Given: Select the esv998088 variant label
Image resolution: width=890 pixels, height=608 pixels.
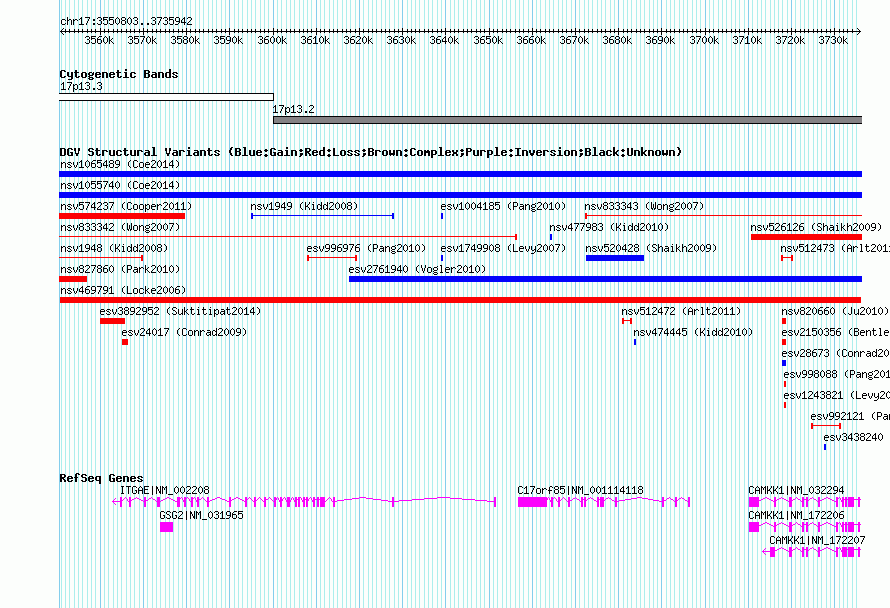Looking at the screenshot, I should (x=836, y=374).
